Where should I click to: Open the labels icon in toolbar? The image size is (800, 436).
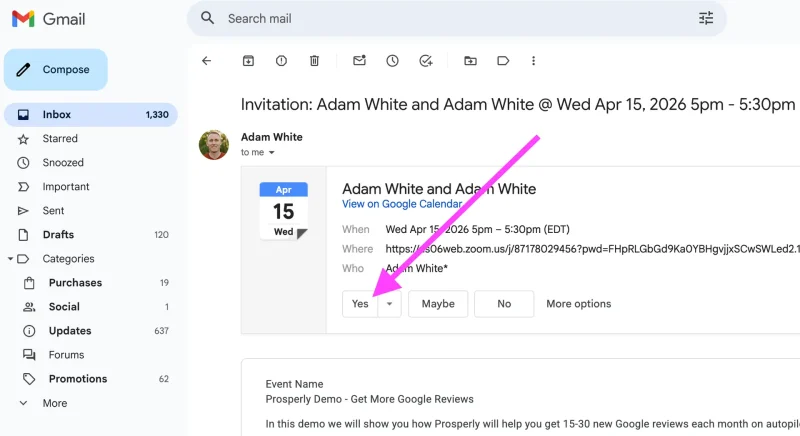point(503,61)
